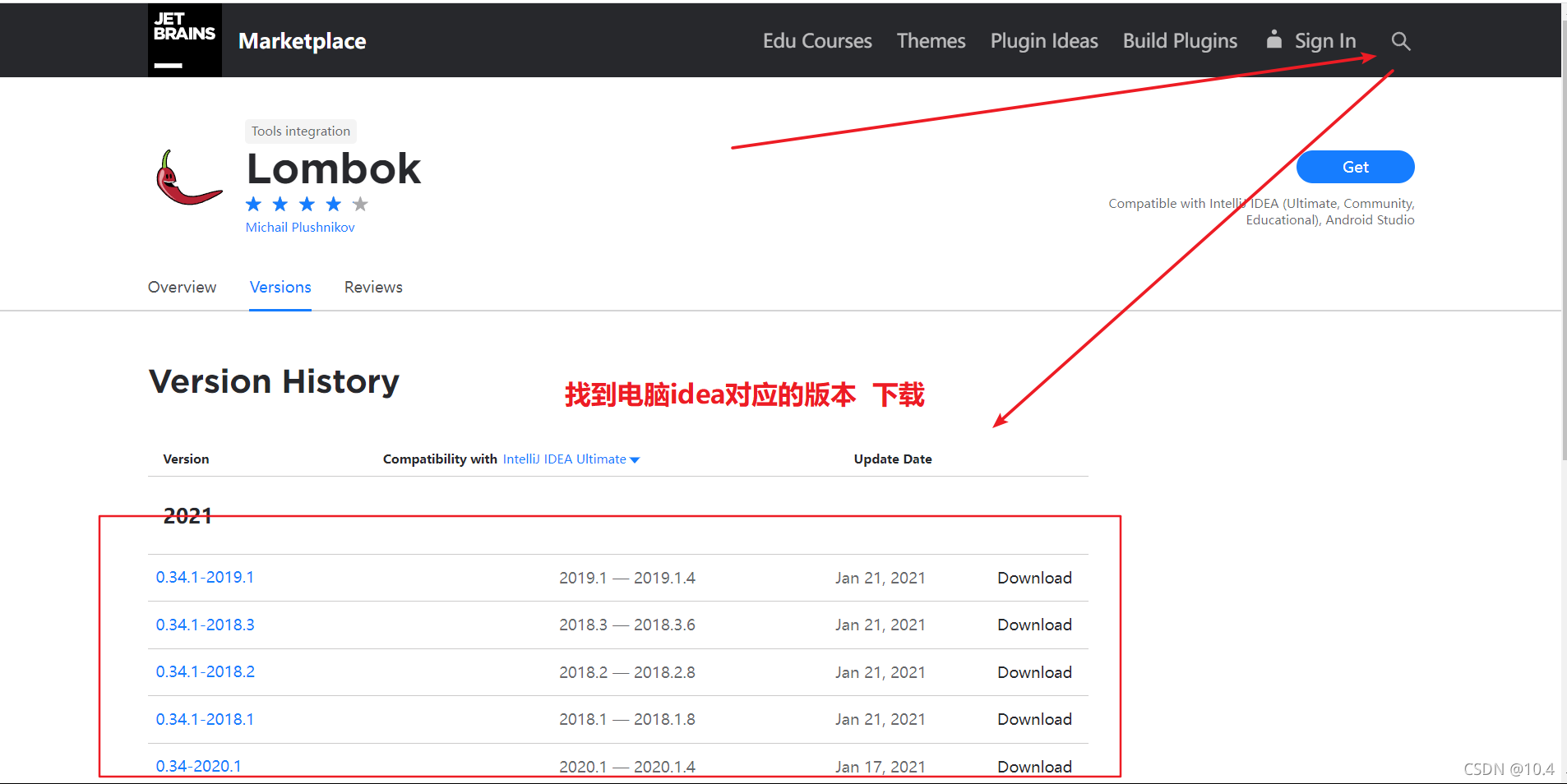Click the 'Jan 17, 2021' update date
Screen dimensions: 1567x784
[x=881, y=767]
